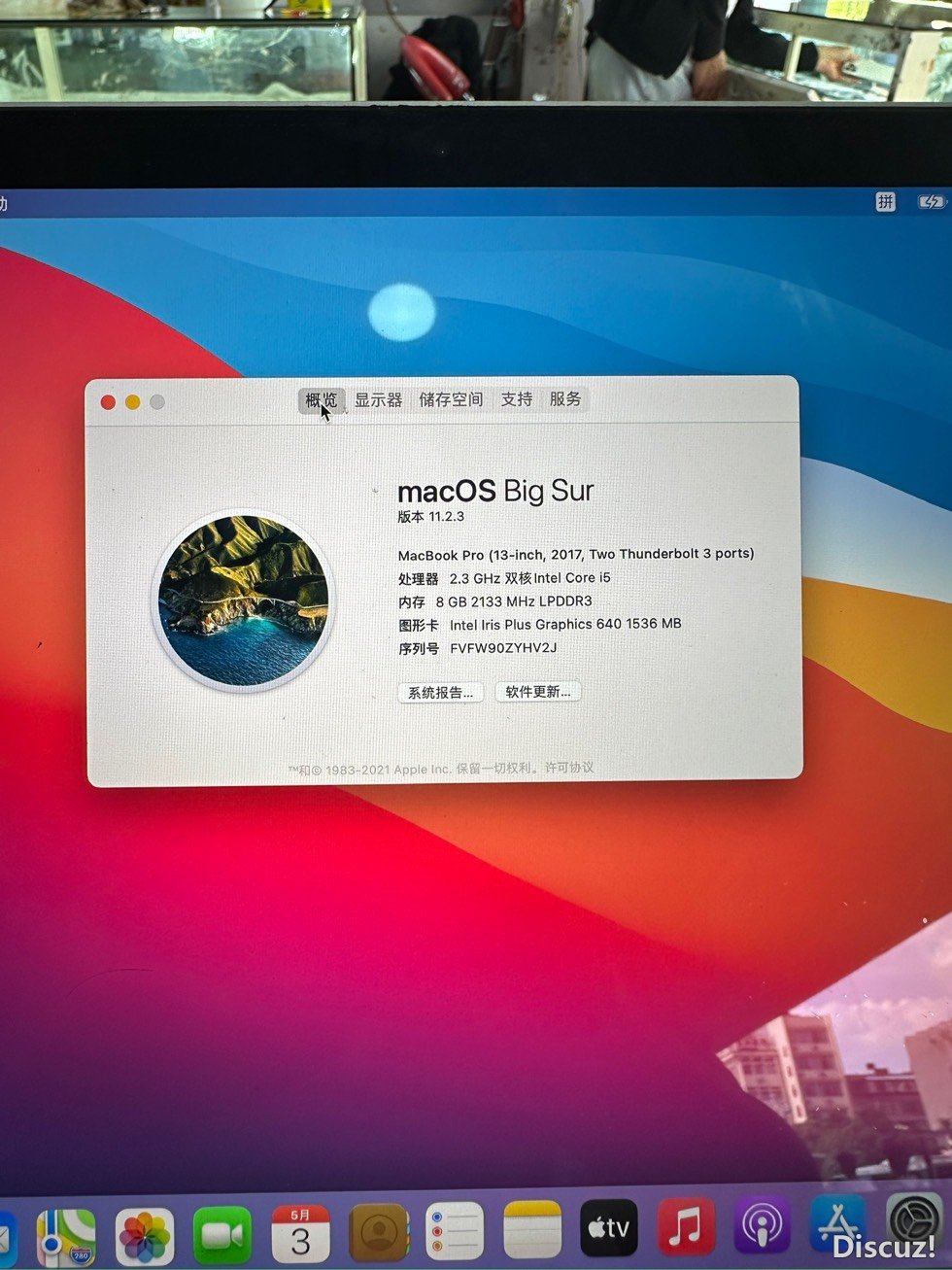Click the 8 GB 2133 MHz LPDDR3 text
This screenshot has height=1270, width=952.
pyautogui.click(x=514, y=601)
